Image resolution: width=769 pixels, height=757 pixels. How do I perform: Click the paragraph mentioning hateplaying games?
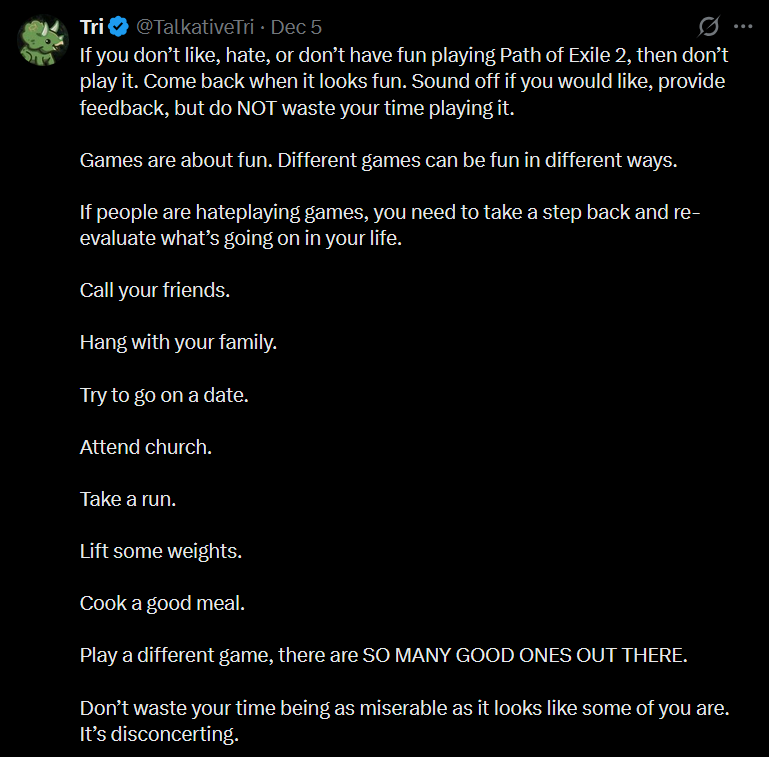click(390, 225)
